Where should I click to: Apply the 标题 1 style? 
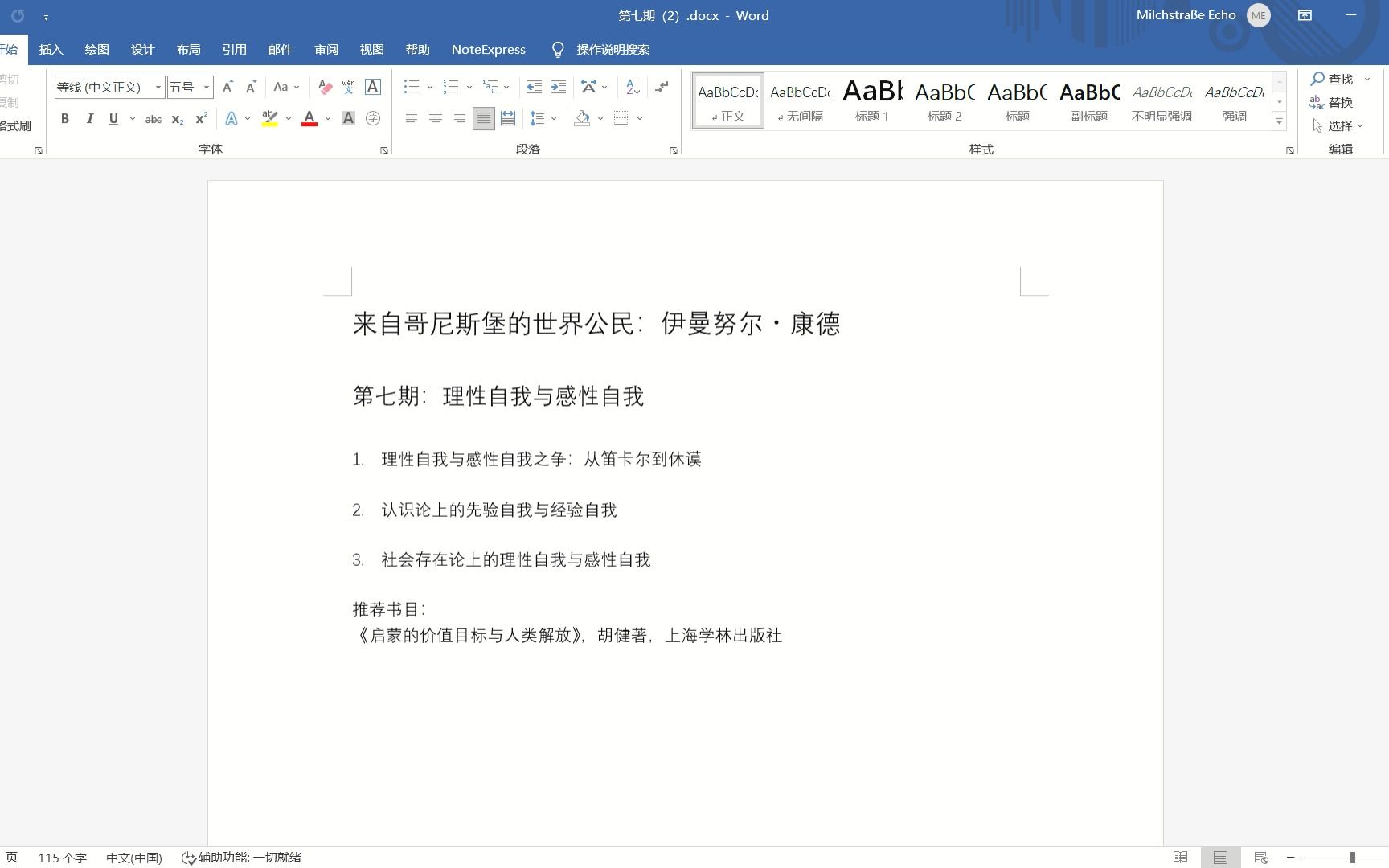872,100
